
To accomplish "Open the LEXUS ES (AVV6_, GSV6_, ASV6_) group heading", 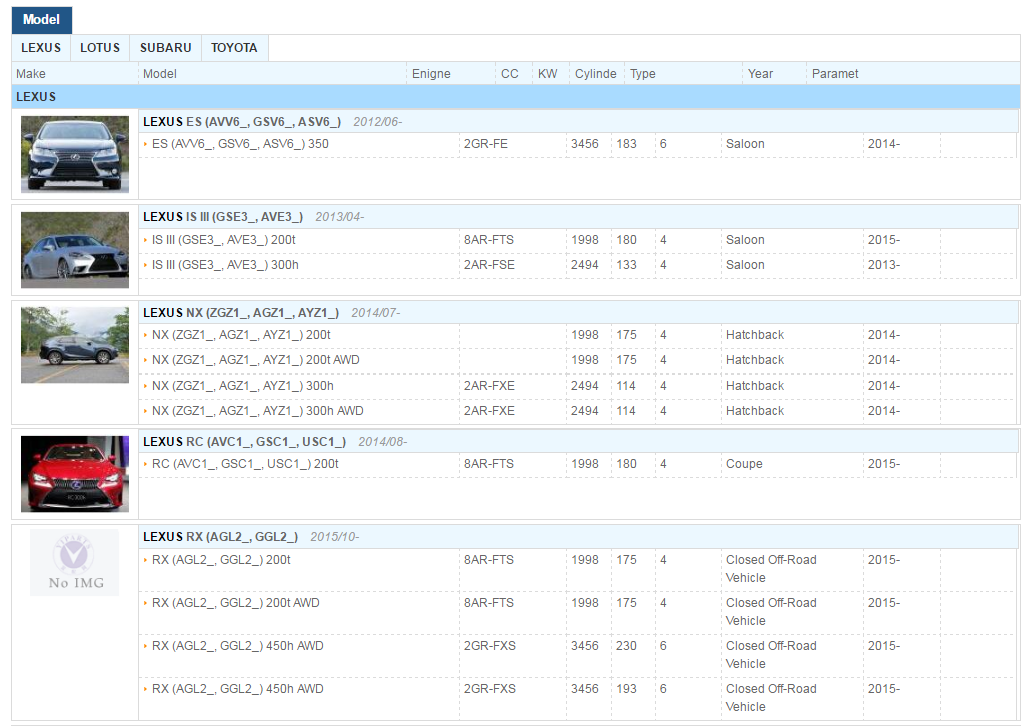I will point(242,122).
